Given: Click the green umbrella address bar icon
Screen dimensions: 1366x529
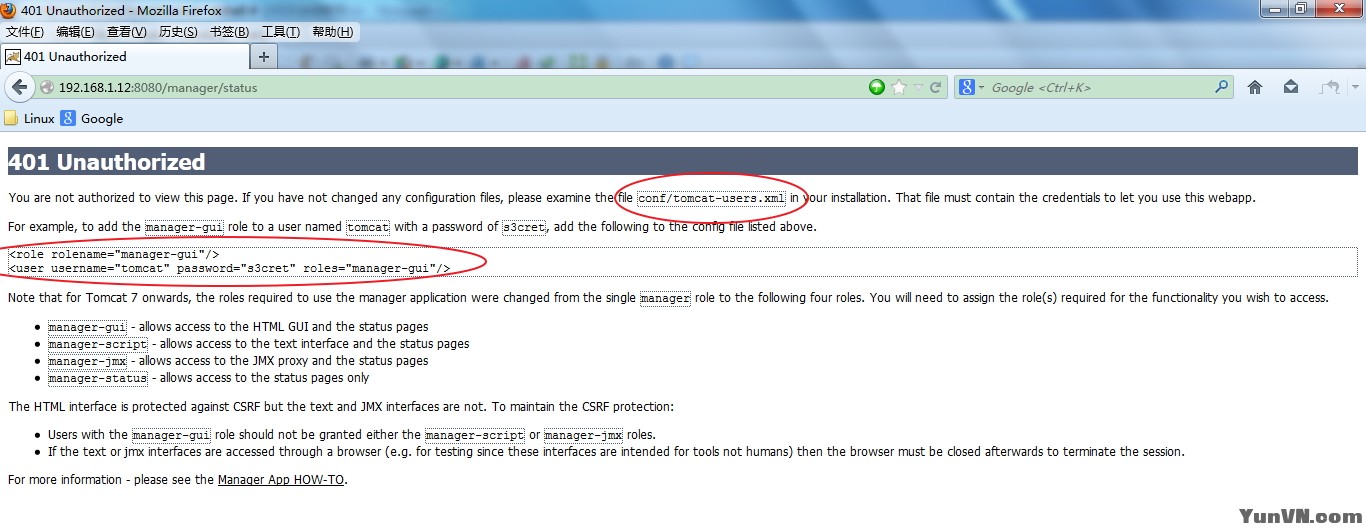Looking at the screenshot, I should click(x=877, y=87).
